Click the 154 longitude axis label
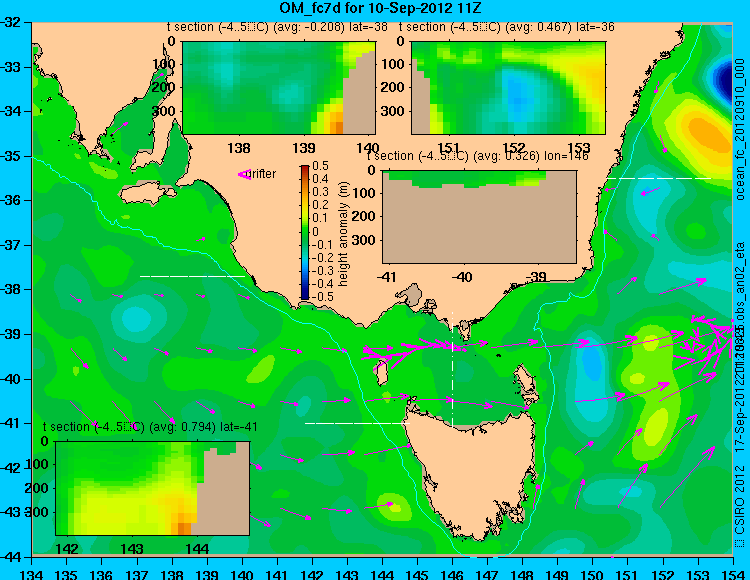The height and width of the screenshot is (580, 750). click(x=732, y=574)
